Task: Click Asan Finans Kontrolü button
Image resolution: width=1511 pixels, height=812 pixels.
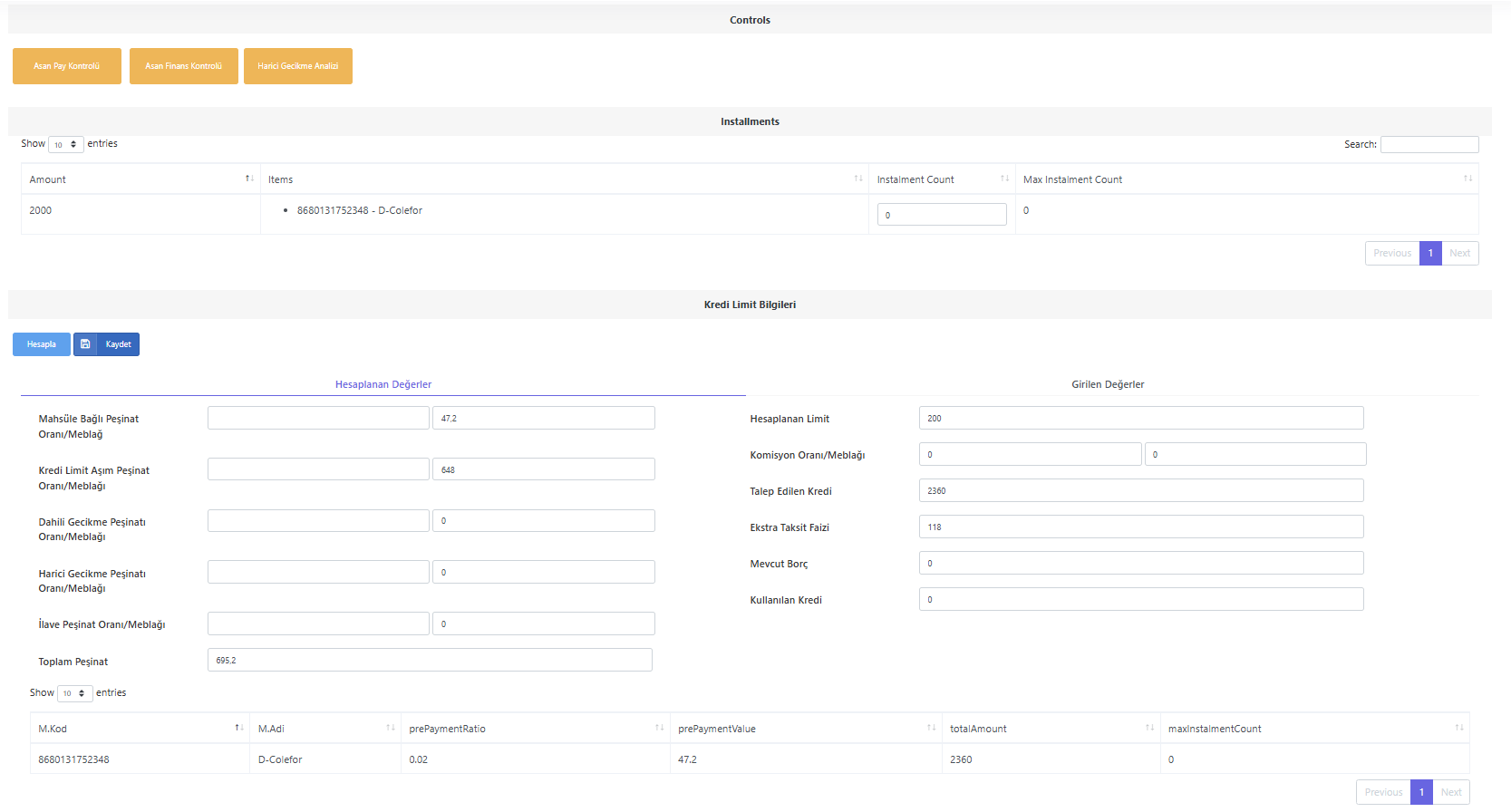Action: point(184,66)
